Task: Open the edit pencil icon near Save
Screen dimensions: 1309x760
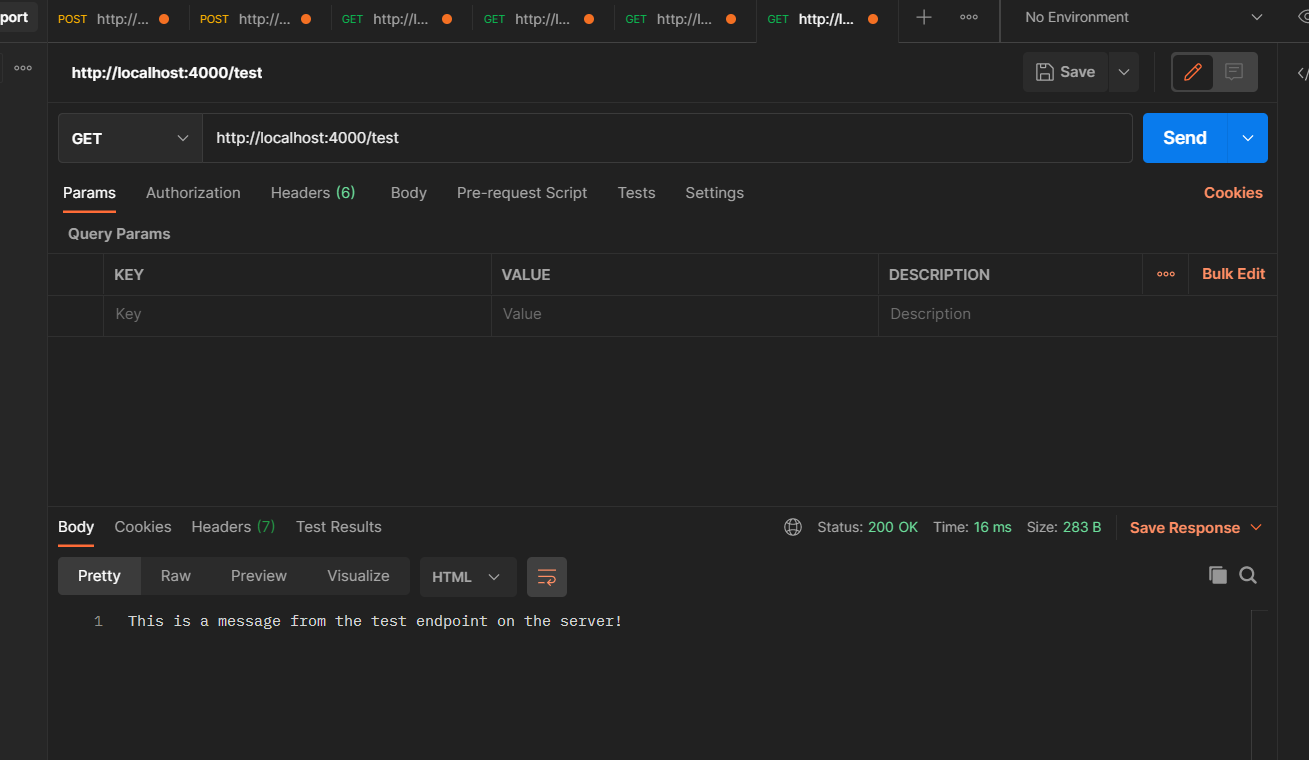Action: 1192,71
